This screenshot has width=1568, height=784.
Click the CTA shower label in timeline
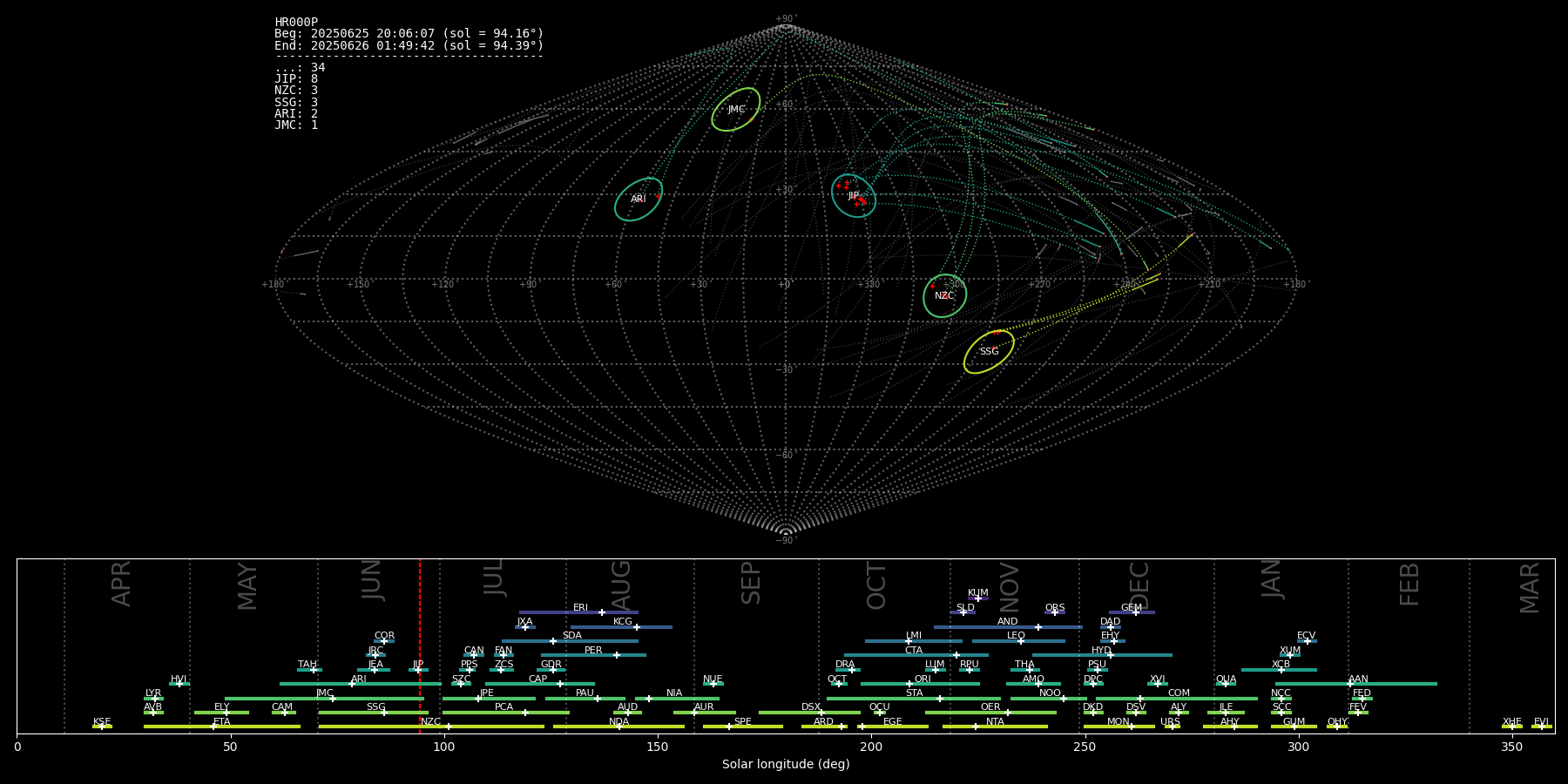click(x=914, y=651)
